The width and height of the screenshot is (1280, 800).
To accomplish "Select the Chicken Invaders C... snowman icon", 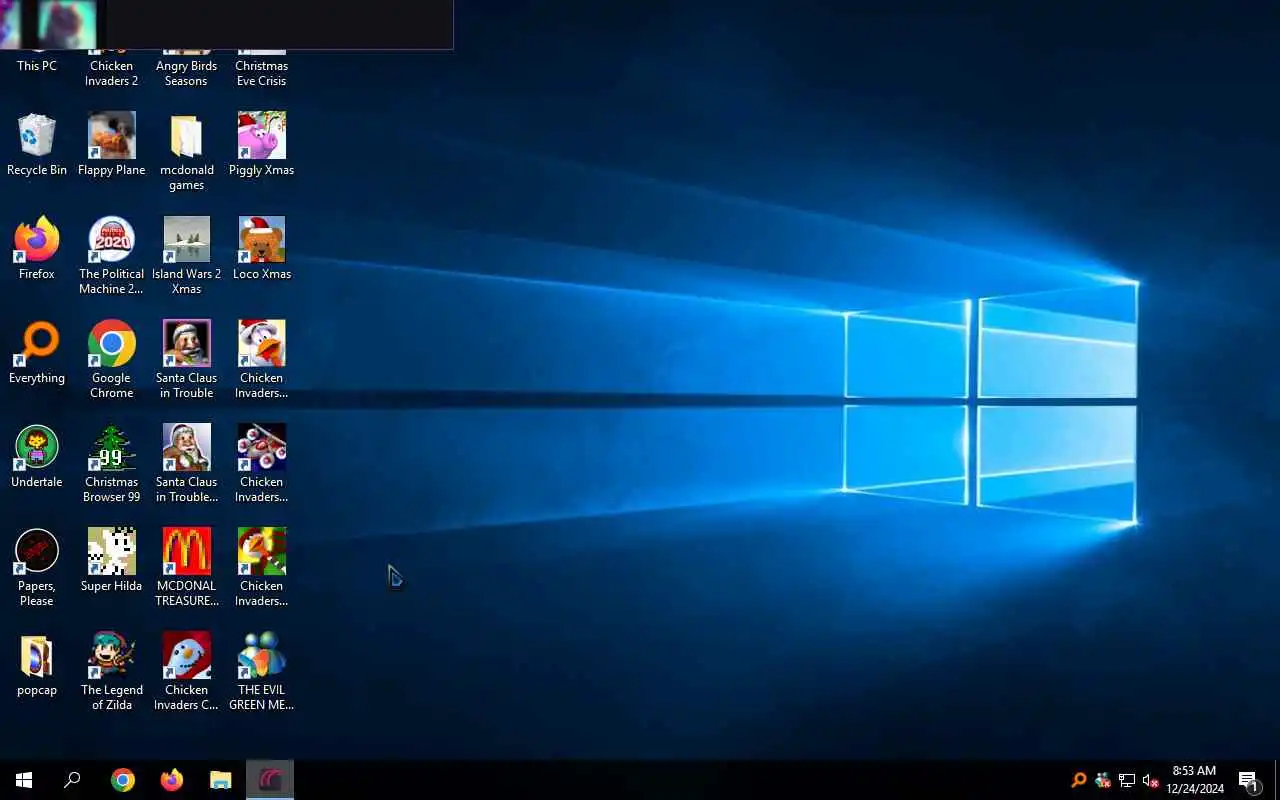I will (x=186, y=672).
